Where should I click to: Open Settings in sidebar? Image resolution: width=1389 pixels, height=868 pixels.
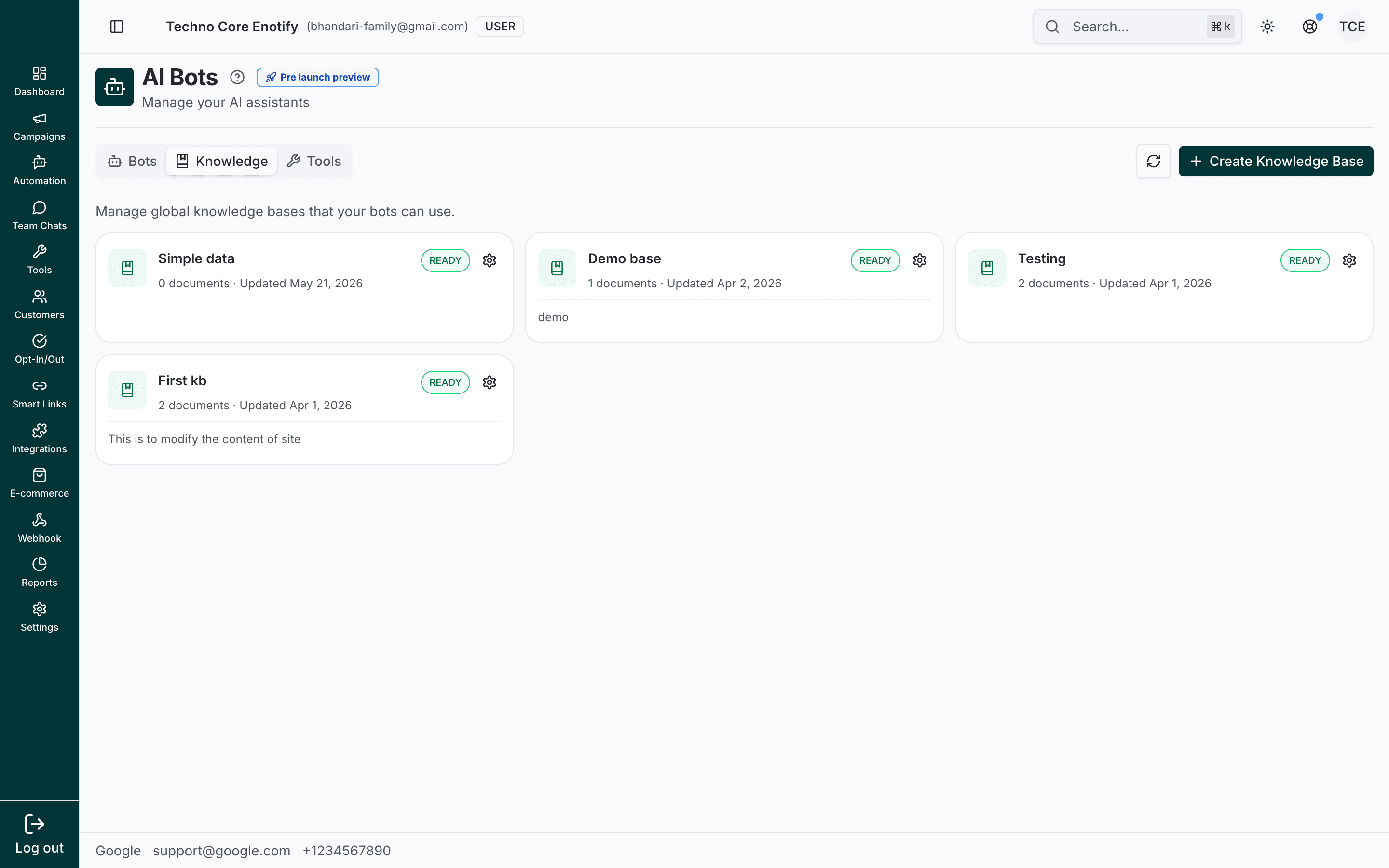coord(39,618)
